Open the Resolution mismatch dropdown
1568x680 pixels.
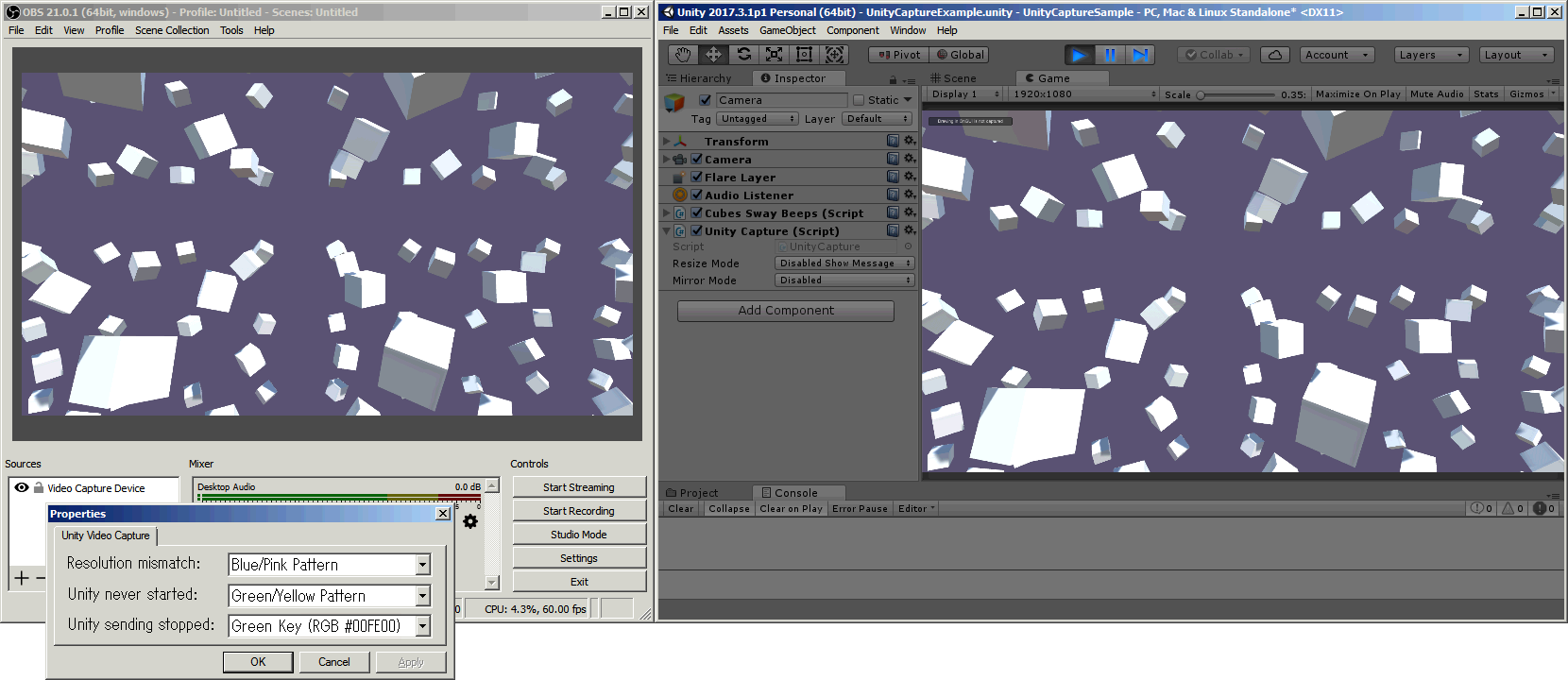pos(330,565)
